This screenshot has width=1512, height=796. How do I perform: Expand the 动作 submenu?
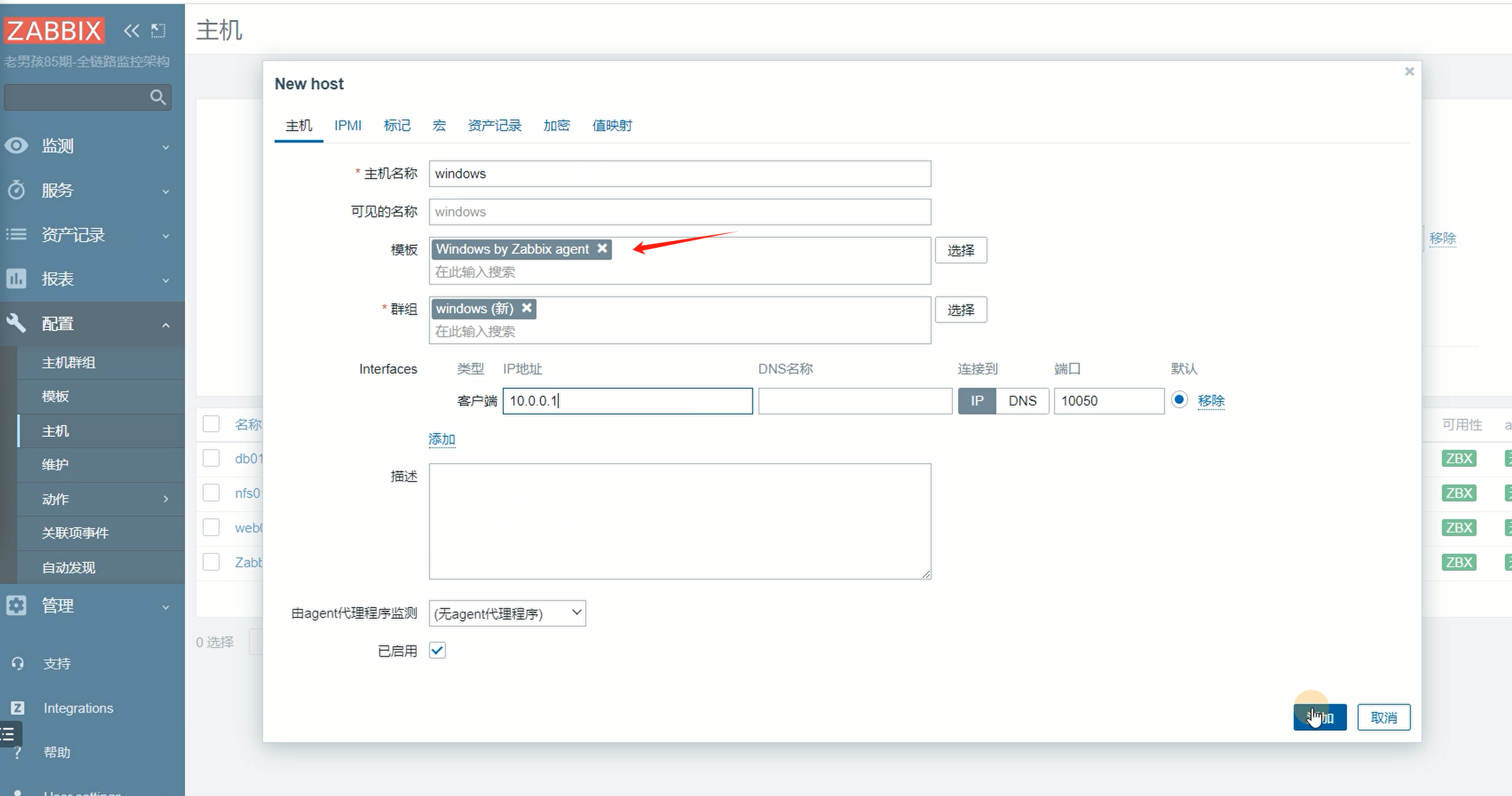[166, 499]
